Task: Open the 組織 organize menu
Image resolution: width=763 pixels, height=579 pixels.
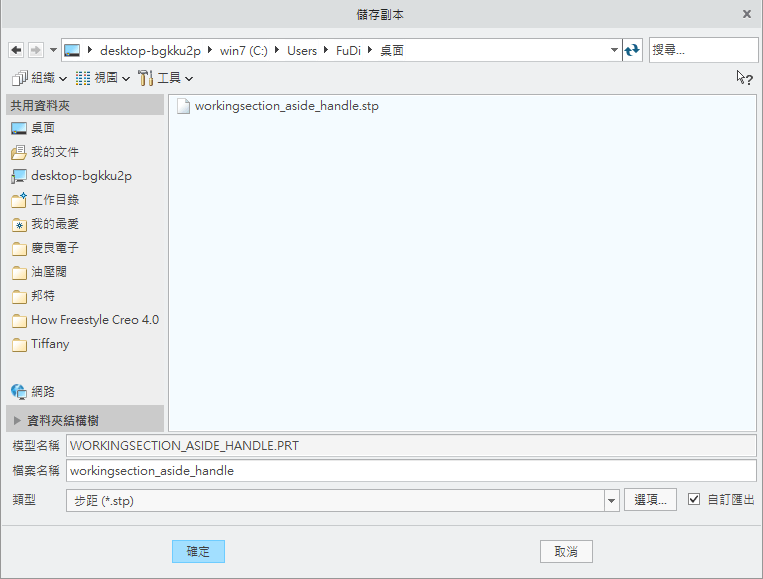Action: coord(40,78)
